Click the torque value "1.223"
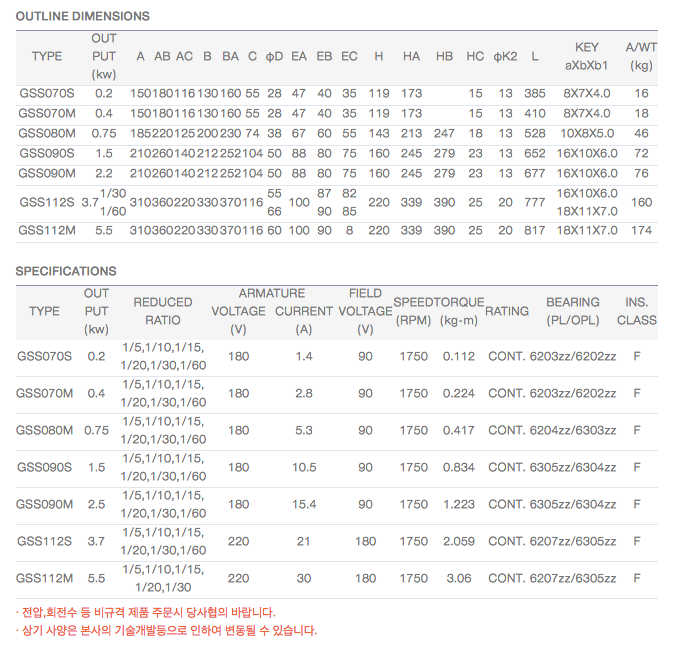Viewport: 690px width, 652px height. pyautogui.click(x=459, y=504)
